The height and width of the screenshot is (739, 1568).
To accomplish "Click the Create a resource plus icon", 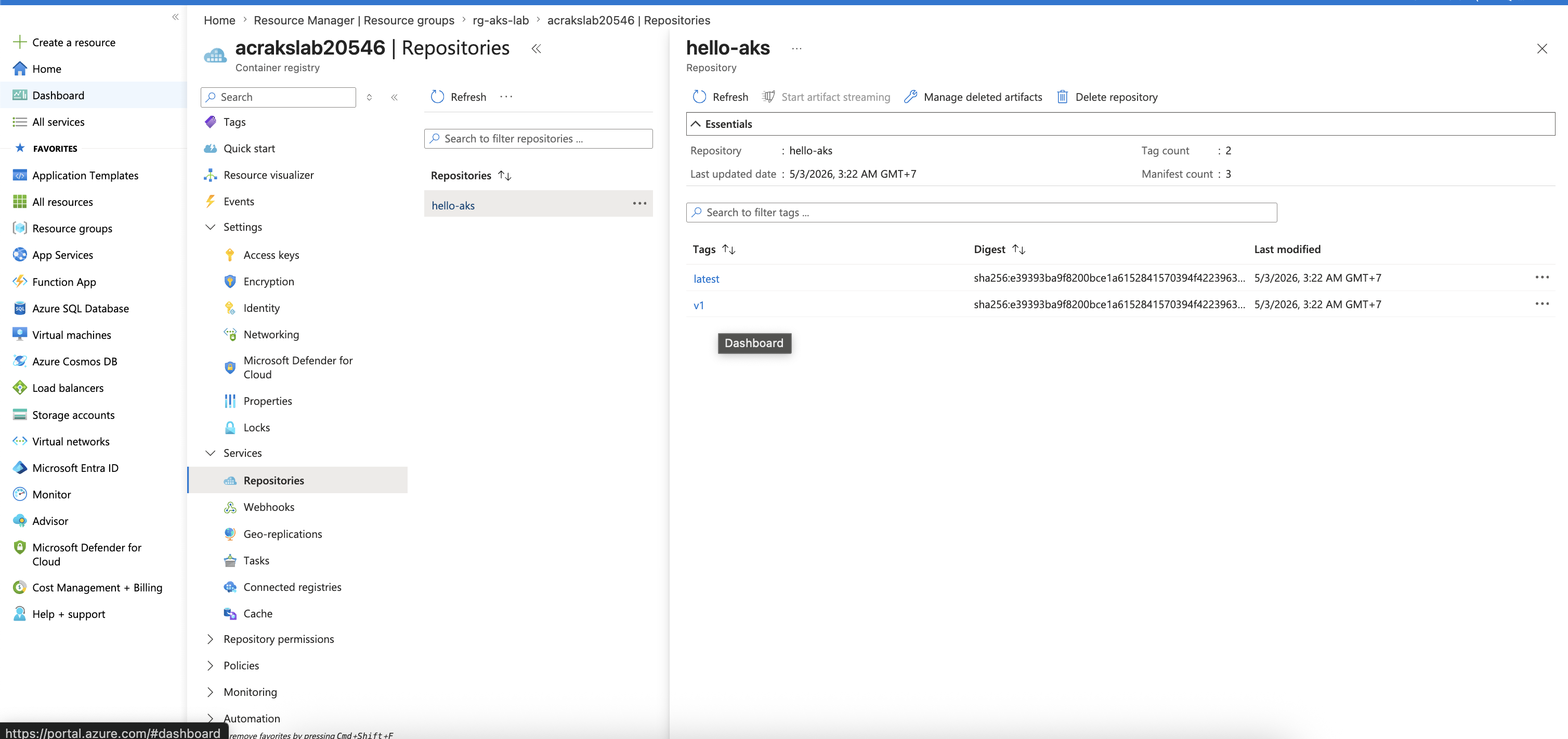I will tap(19, 42).
